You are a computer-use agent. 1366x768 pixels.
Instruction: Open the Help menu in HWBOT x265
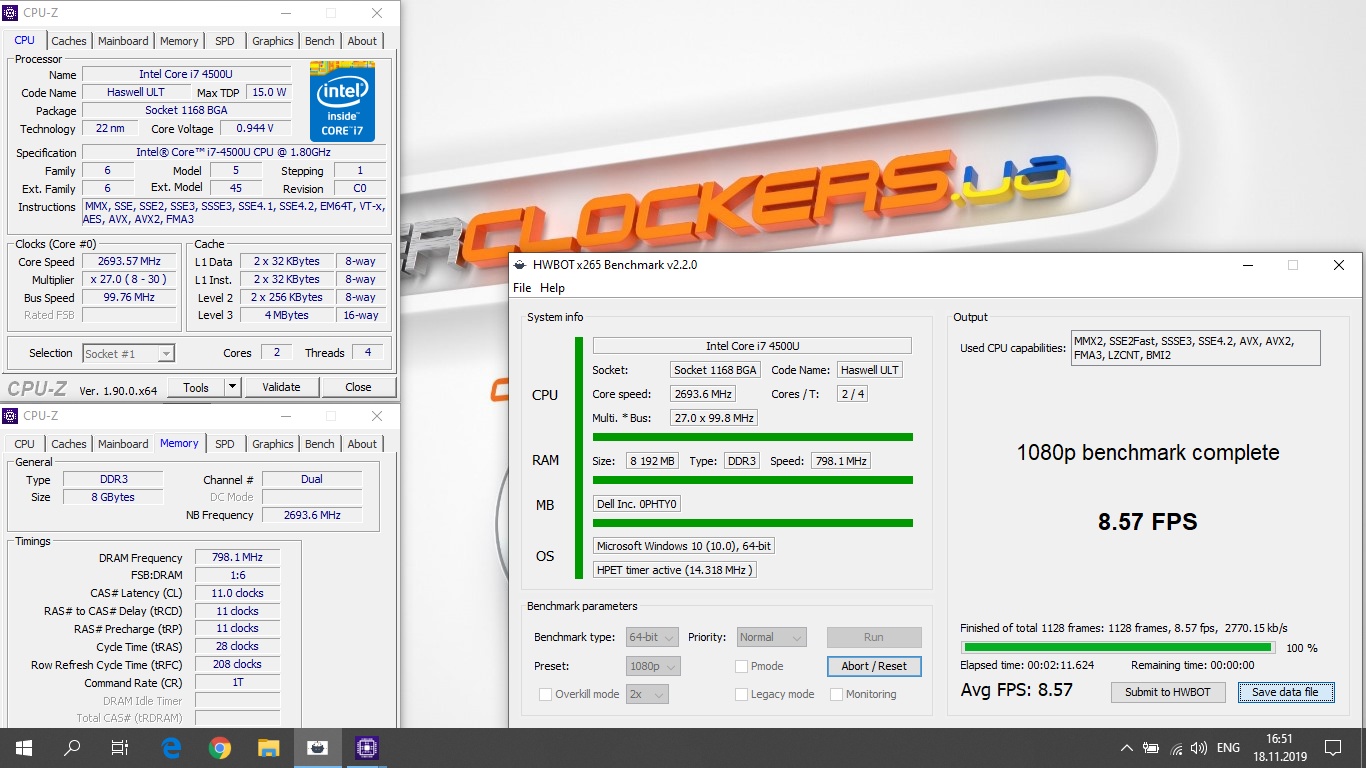tap(552, 288)
